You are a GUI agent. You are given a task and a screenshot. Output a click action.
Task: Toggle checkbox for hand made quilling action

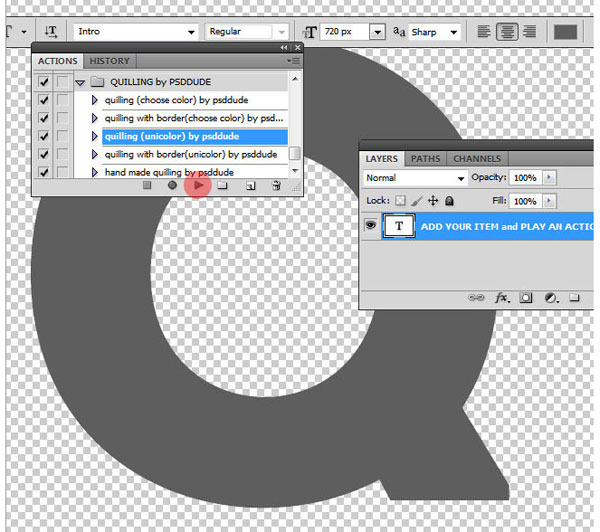(x=44, y=171)
